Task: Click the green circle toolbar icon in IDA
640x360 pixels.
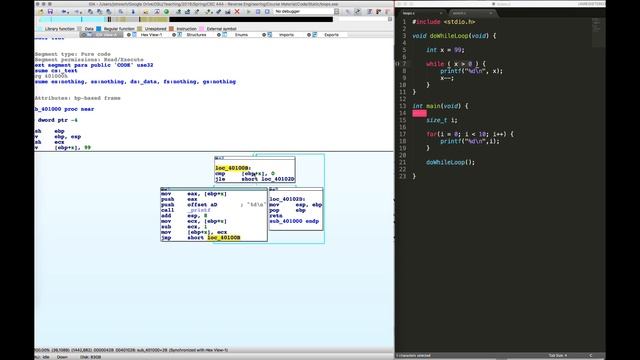Action: [166, 11]
